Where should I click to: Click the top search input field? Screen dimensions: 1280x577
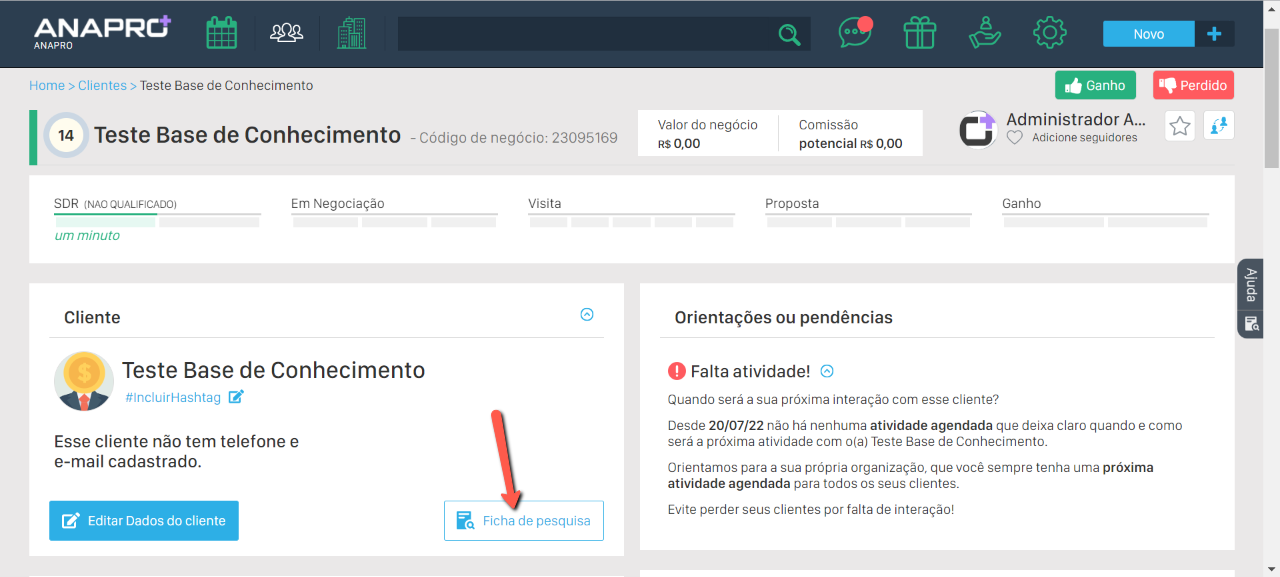[x=585, y=34]
